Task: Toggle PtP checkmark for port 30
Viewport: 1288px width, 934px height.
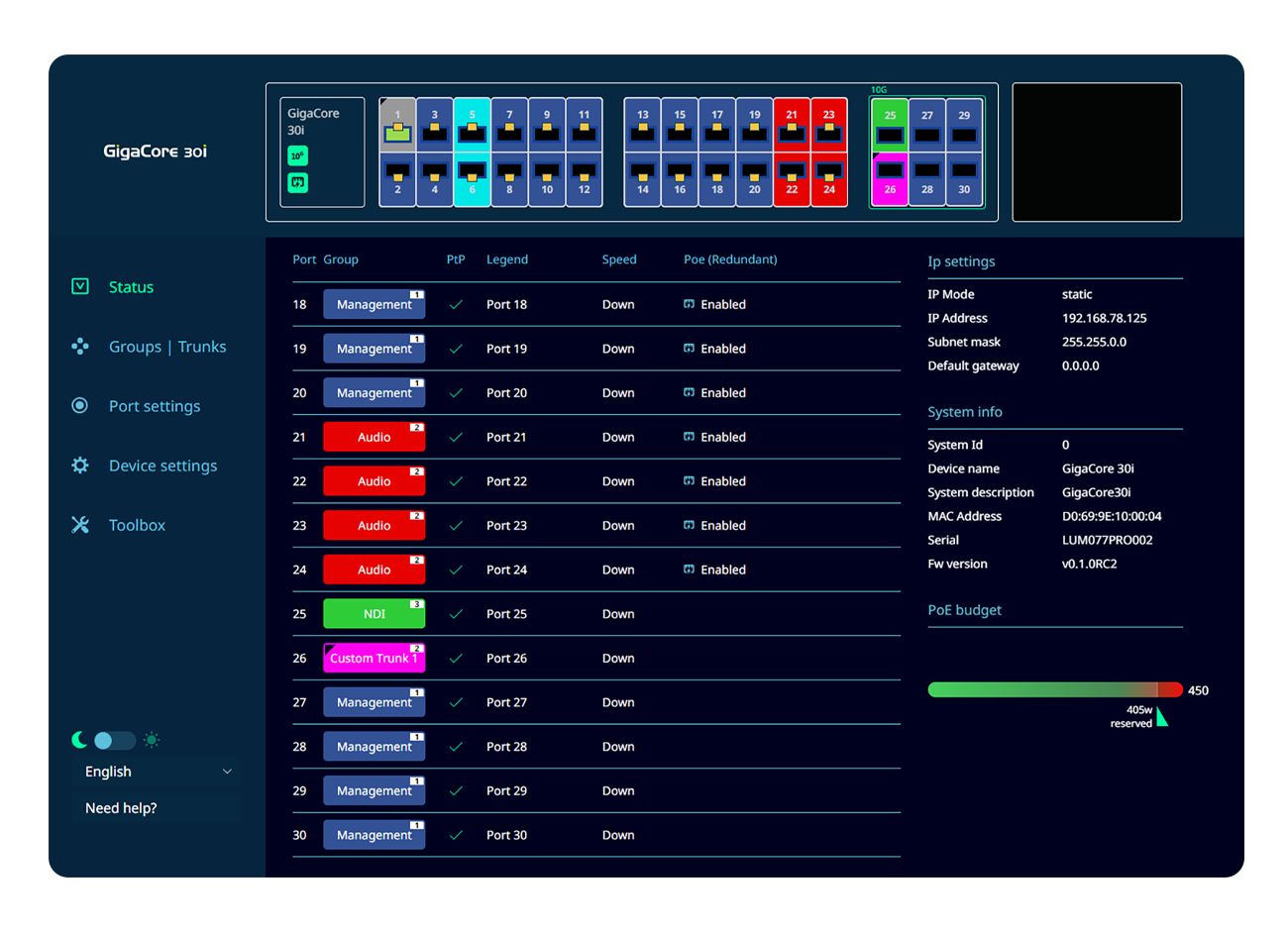Action: [456, 835]
